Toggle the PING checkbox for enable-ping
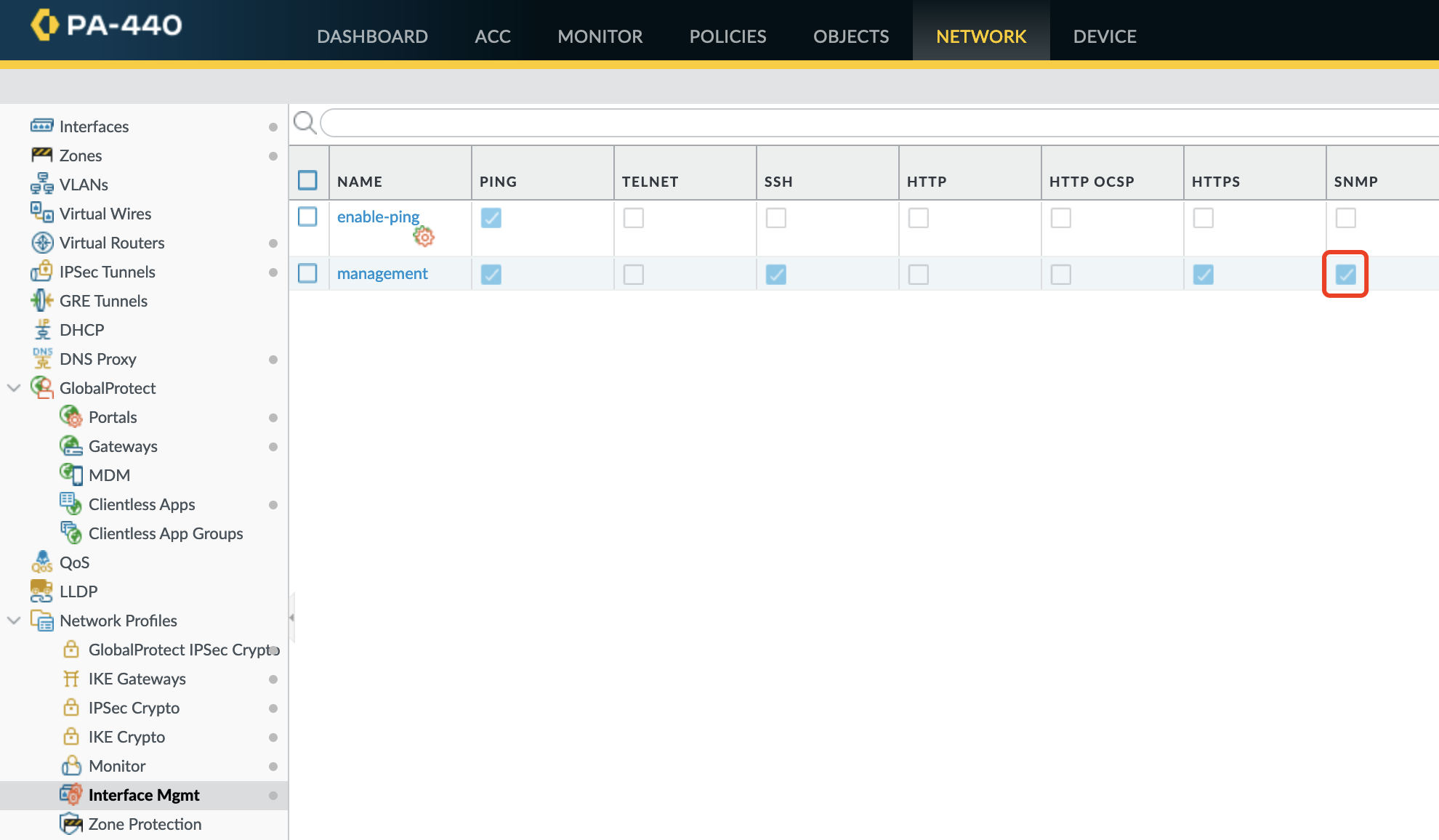 click(x=491, y=217)
